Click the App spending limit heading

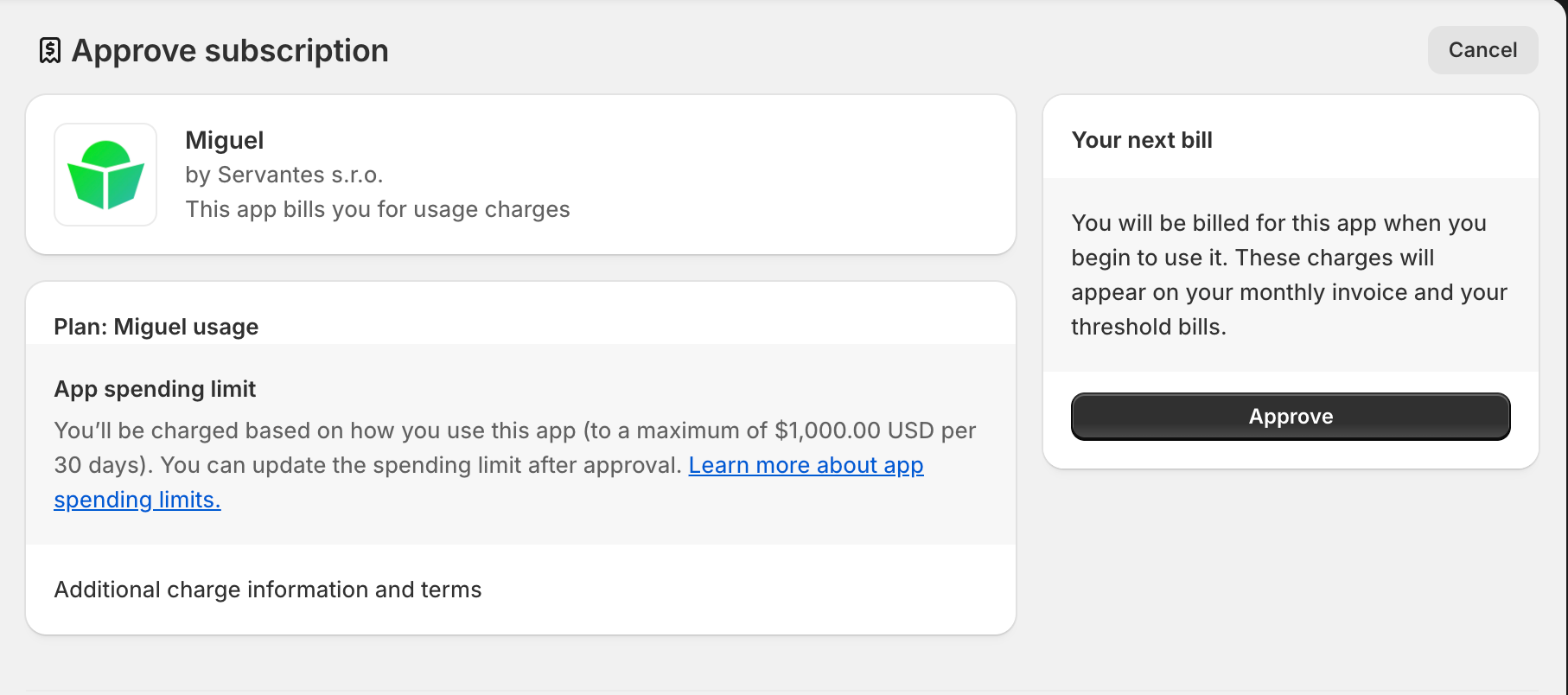(155, 389)
